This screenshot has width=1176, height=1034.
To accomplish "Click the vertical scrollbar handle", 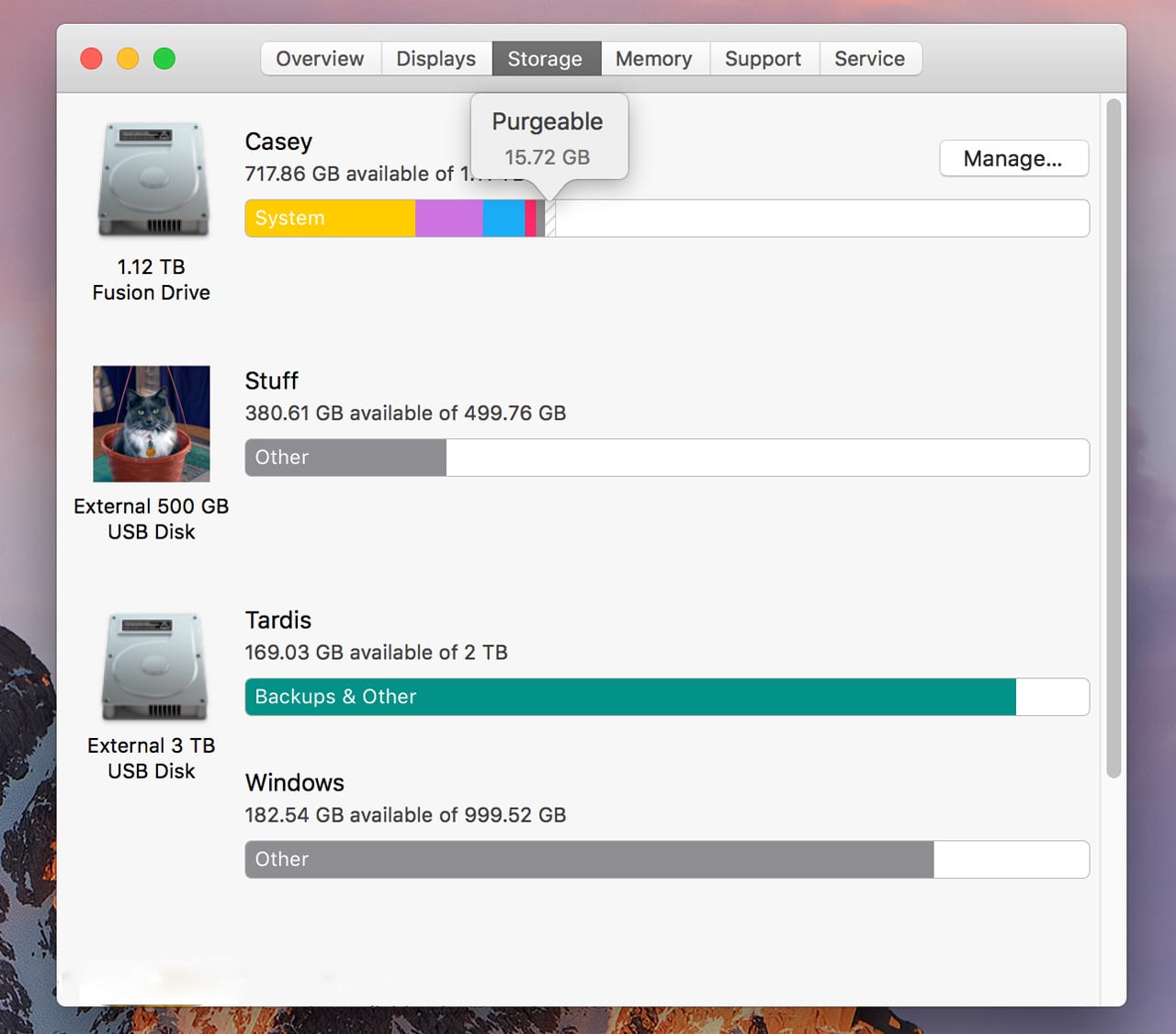I will point(1114,437).
